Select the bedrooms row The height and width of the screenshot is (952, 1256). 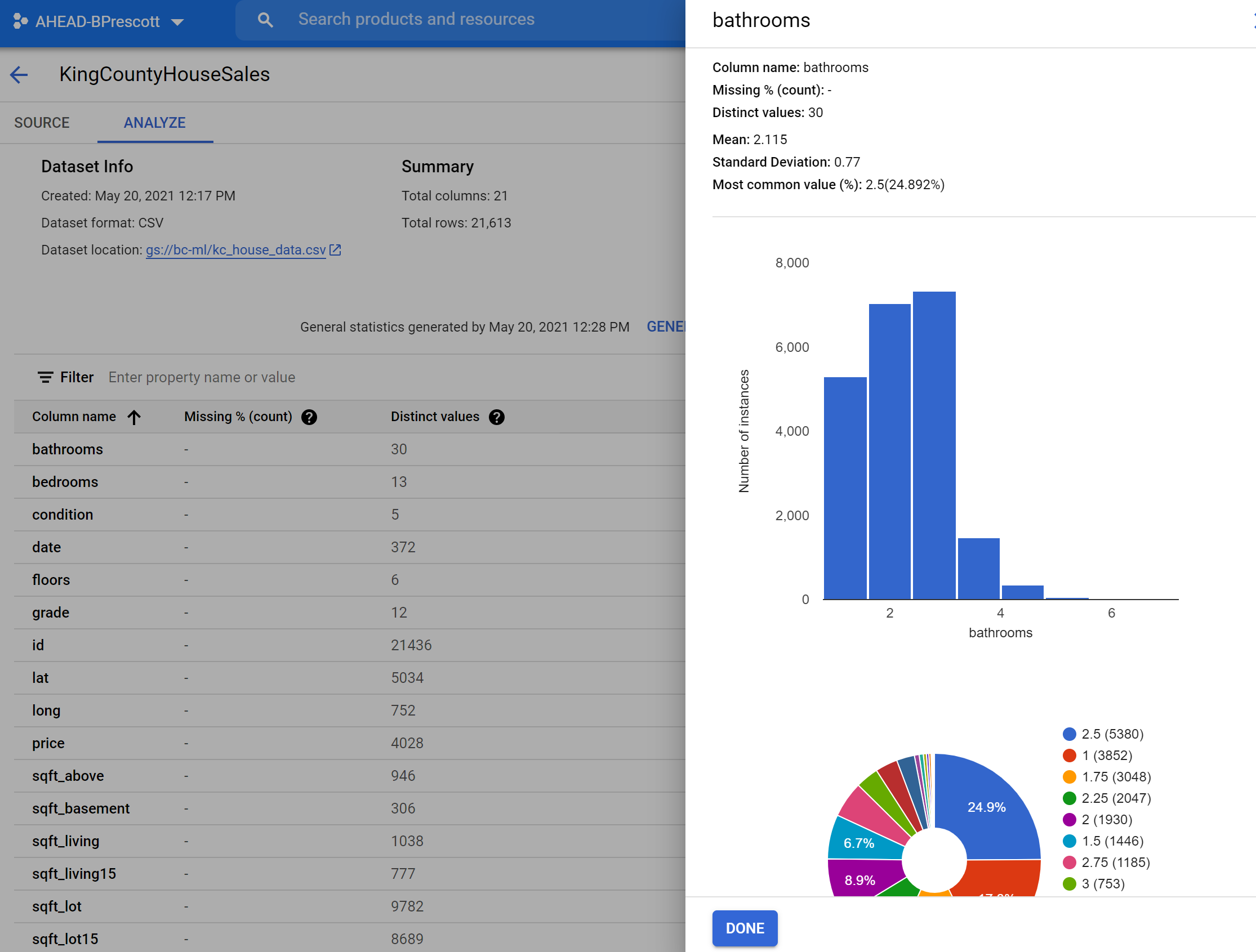349,482
